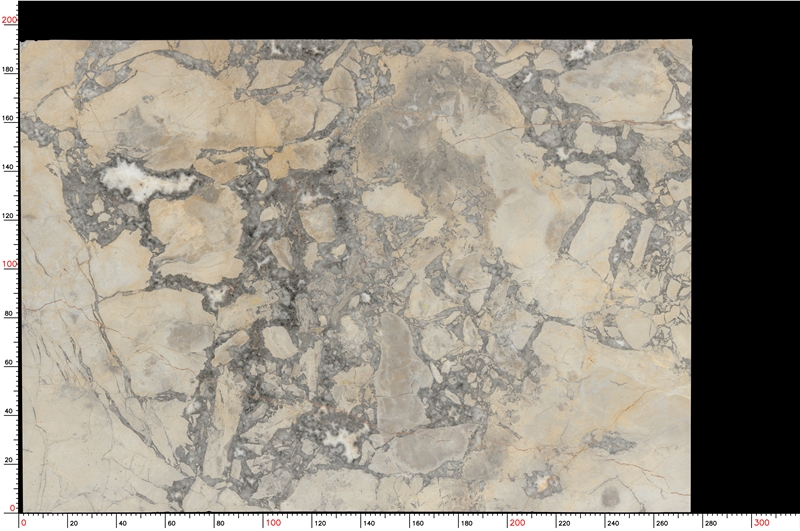Click the red 300 on the horizontal ruler
This screenshot has width=800, height=531.
762,523
